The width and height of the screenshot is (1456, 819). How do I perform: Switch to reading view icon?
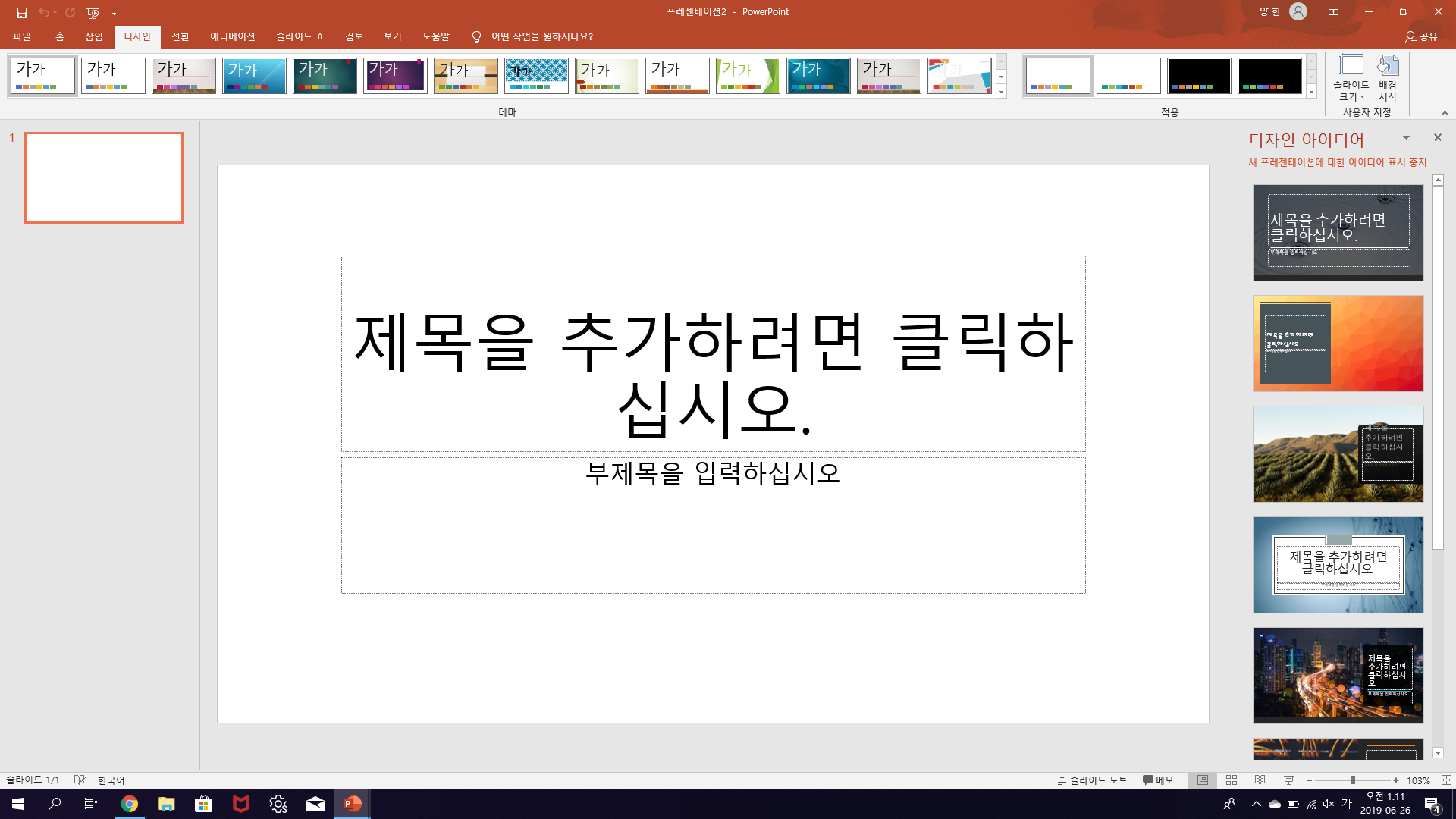pos(1260,780)
